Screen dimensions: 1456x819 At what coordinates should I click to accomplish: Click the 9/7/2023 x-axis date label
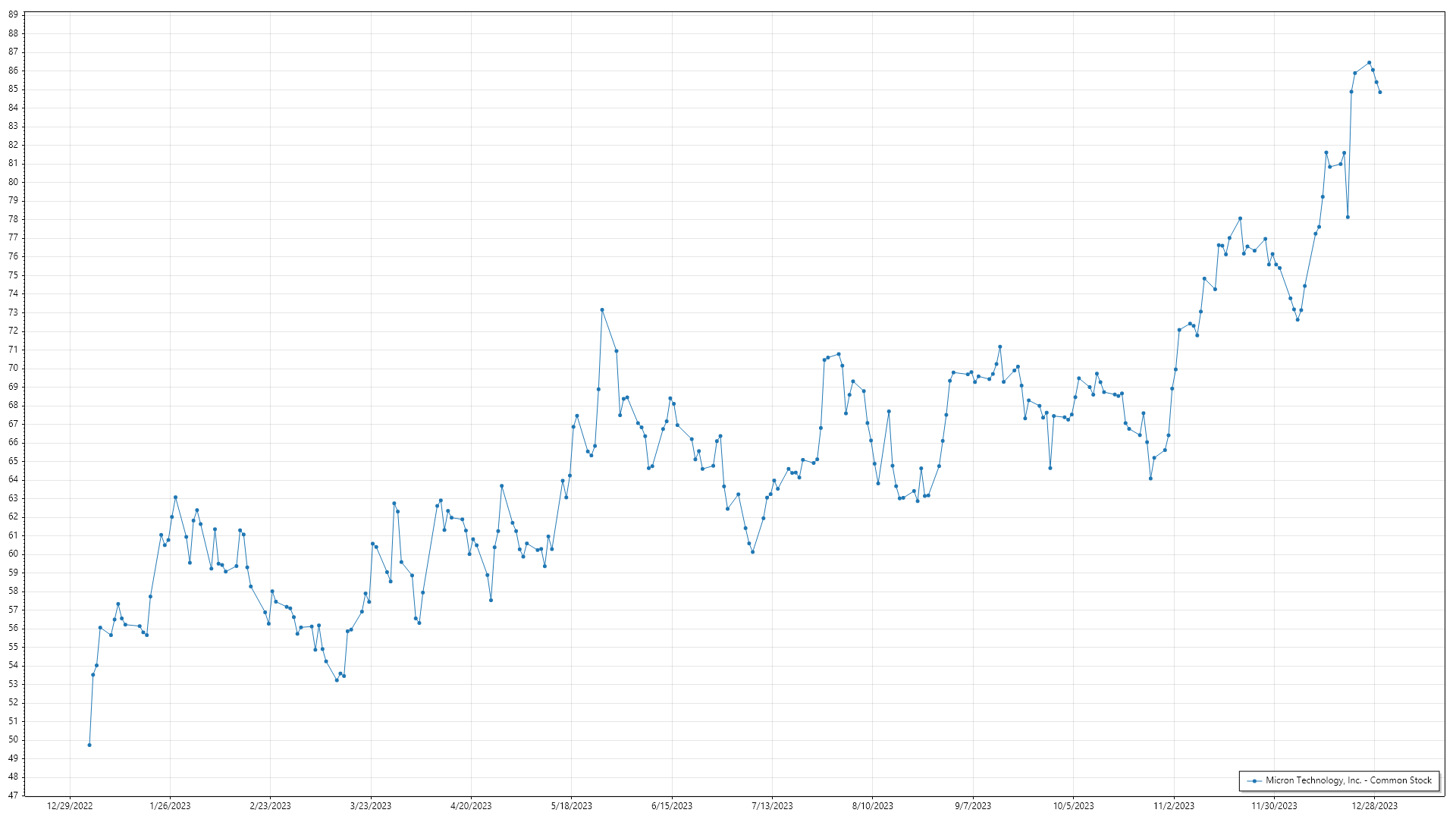pos(973,806)
